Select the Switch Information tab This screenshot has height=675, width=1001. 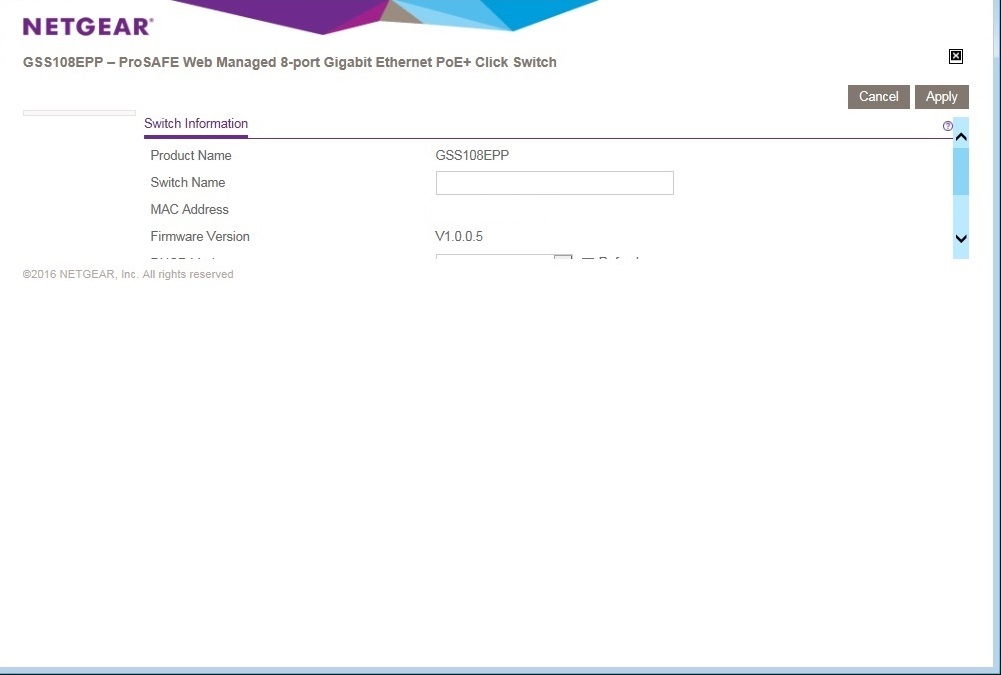tap(196, 124)
